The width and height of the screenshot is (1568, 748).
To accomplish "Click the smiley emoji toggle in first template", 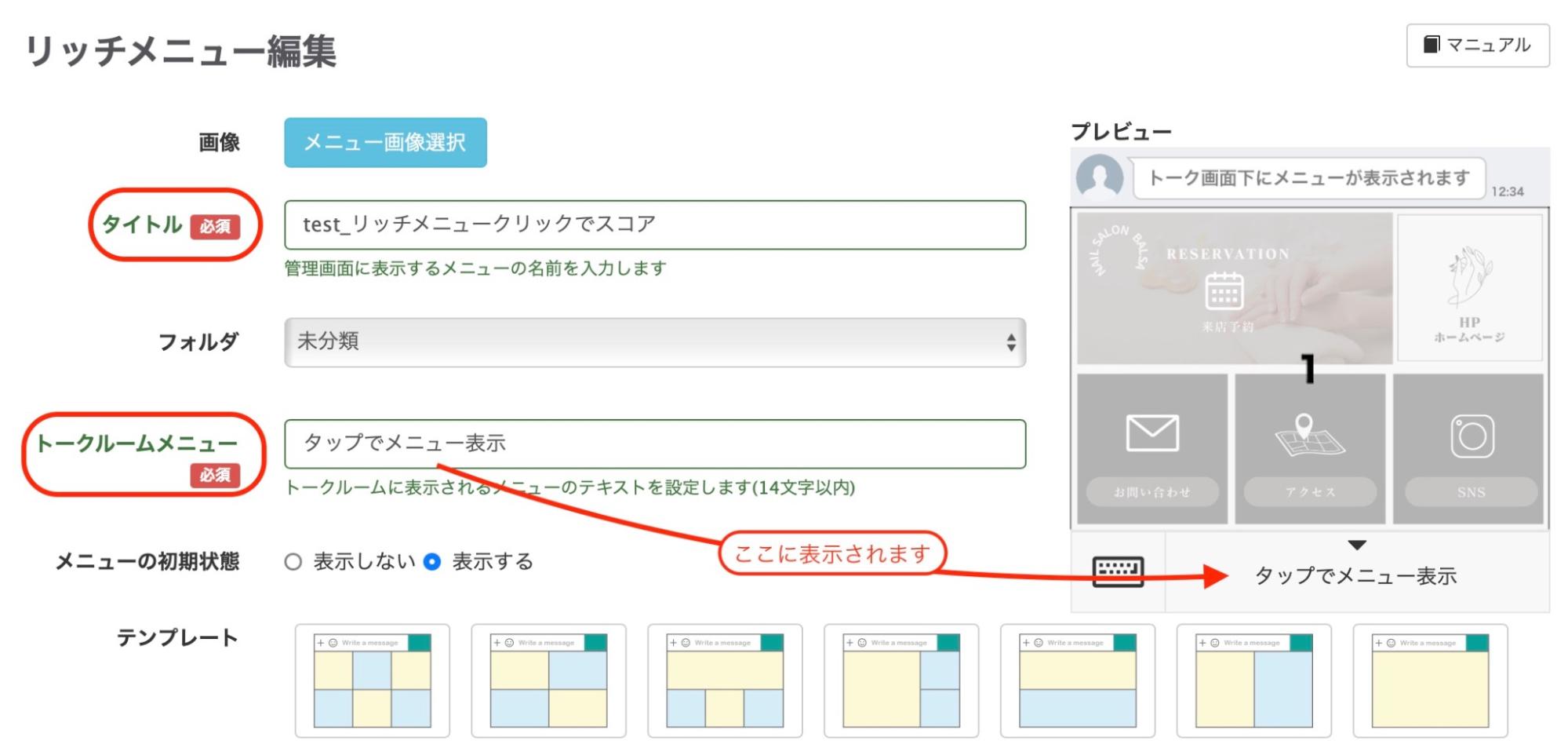I will pyautogui.click(x=332, y=642).
